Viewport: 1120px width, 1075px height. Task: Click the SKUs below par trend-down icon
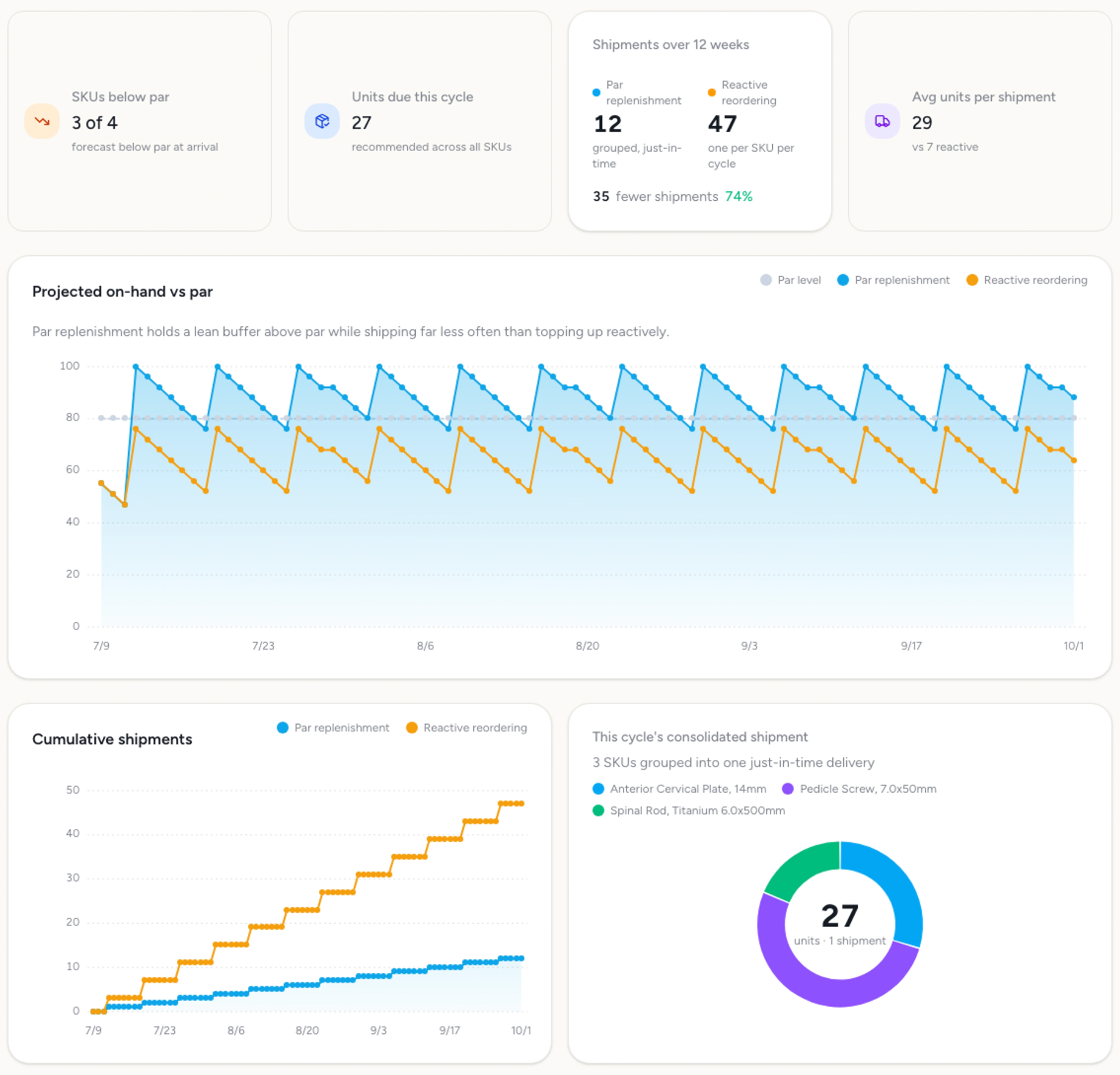pyautogui.click(x=42, y=121)
